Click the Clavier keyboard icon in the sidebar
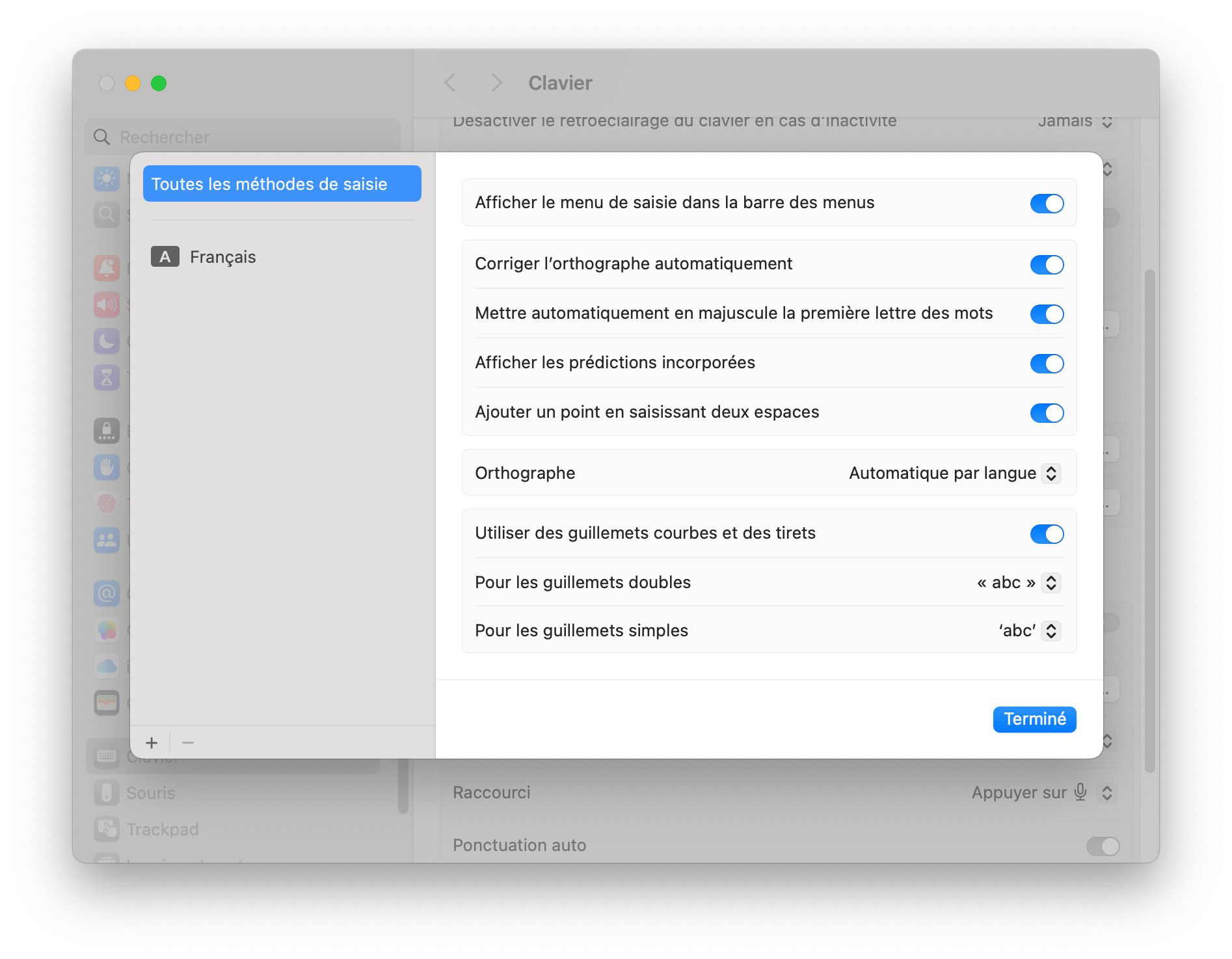The width and height of the screenshot is (1232, 959). click(106, 756)
